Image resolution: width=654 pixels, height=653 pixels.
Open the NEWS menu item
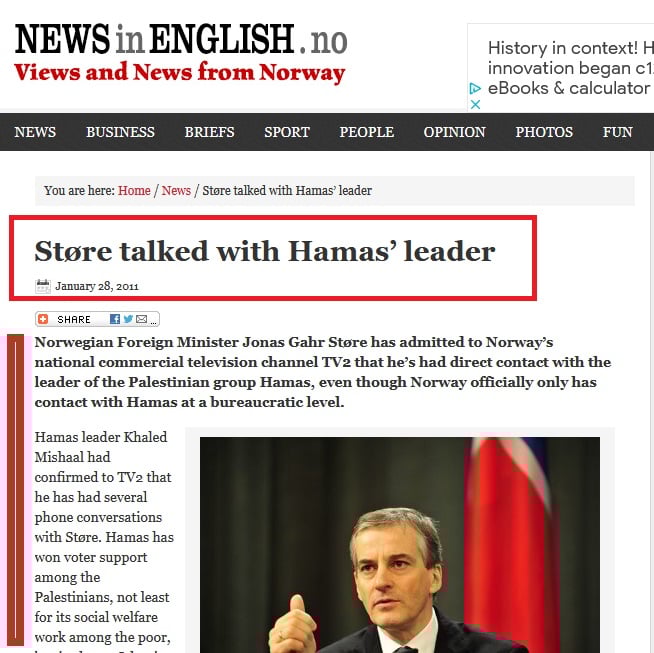(35, 132)
